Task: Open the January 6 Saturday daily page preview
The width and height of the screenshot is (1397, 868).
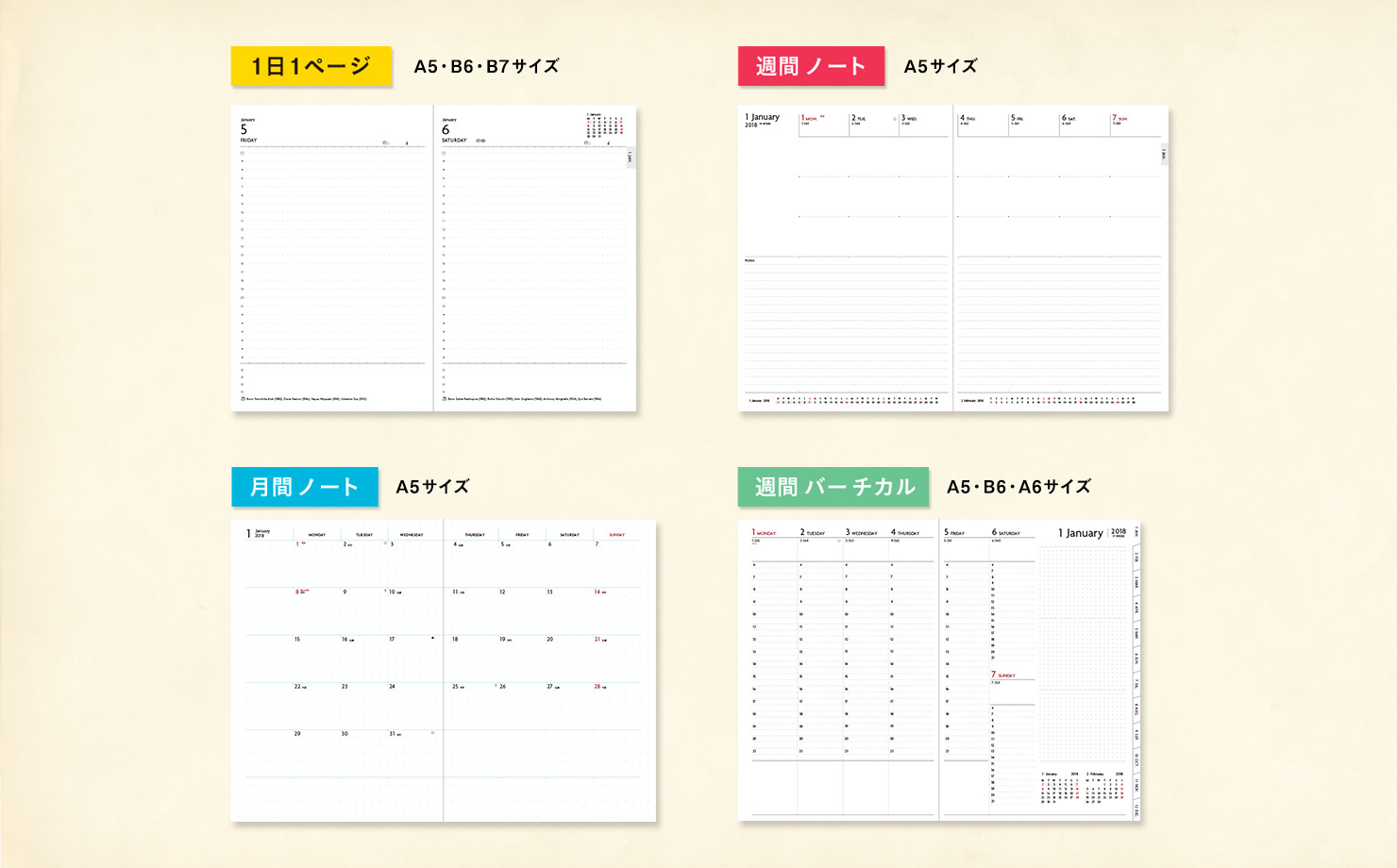Action: (x=535, y=259)
